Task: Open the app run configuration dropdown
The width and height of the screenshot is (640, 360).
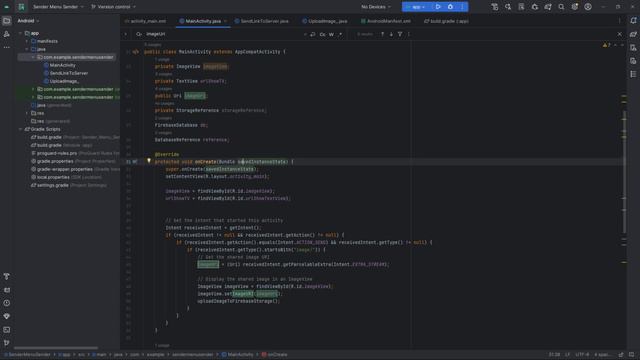Action: point(416,7)
